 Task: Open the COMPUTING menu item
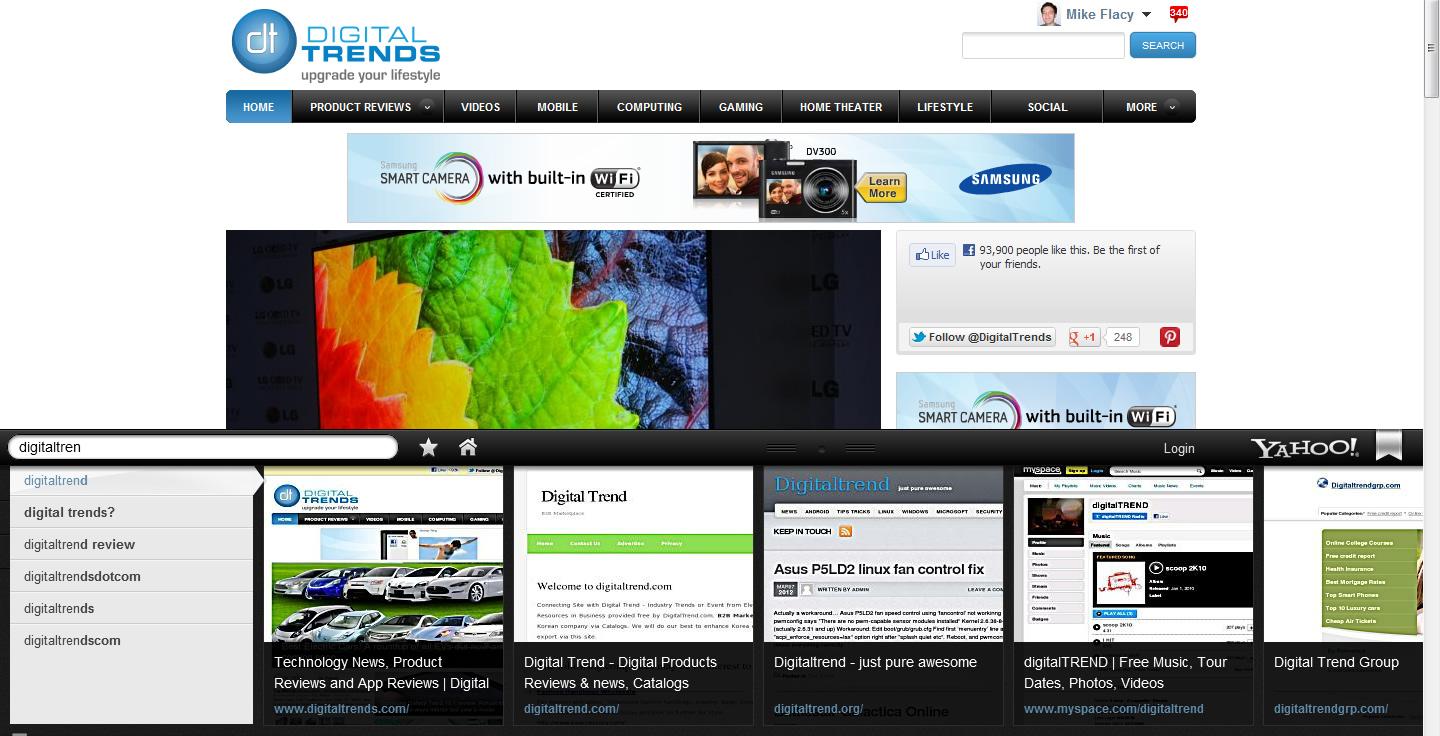click(648, 107)
